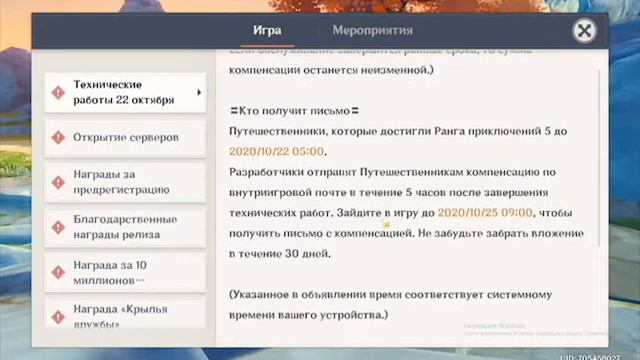Click the date 2020/10/22 05:00
This screenshot has width=640, height=360.
click(x=276, y=151)
